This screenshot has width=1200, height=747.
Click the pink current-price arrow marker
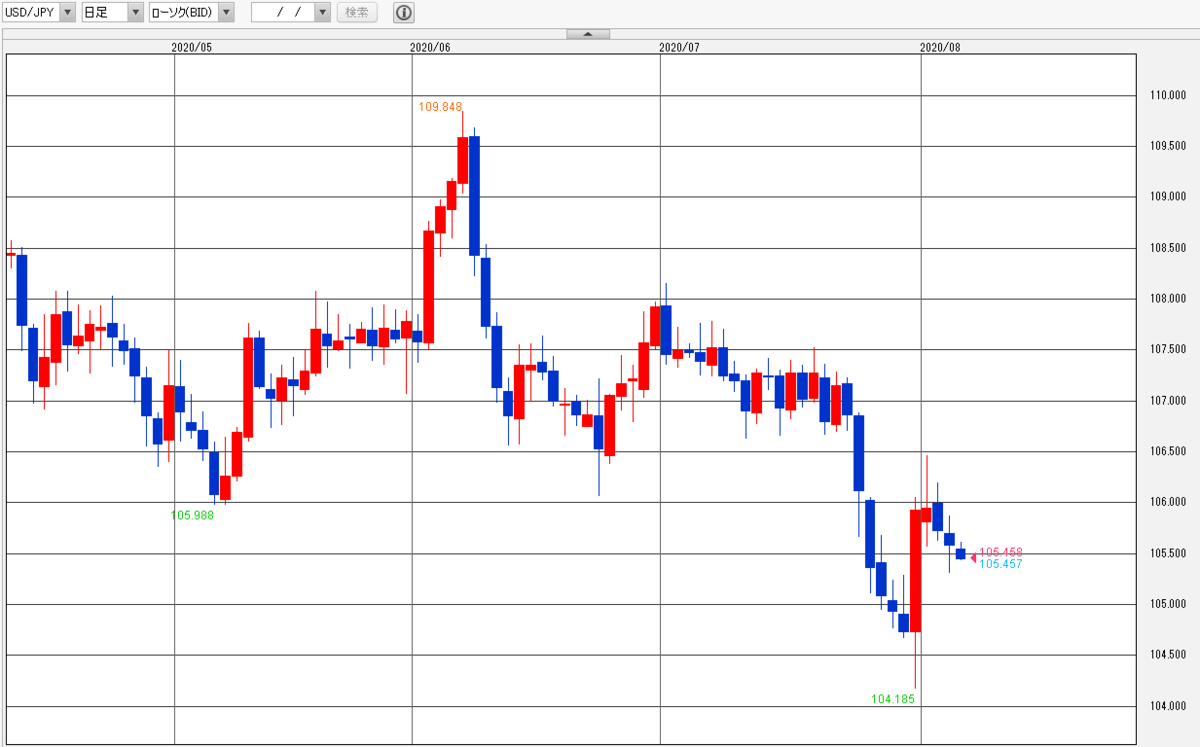click(x=973, y=558)
